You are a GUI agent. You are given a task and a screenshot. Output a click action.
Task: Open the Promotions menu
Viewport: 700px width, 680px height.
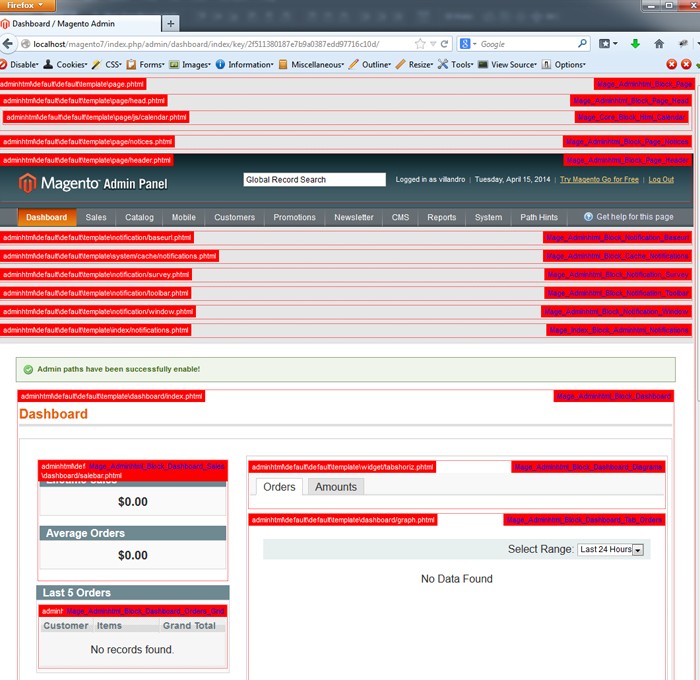pyautogui.click(x=294, y=217)
